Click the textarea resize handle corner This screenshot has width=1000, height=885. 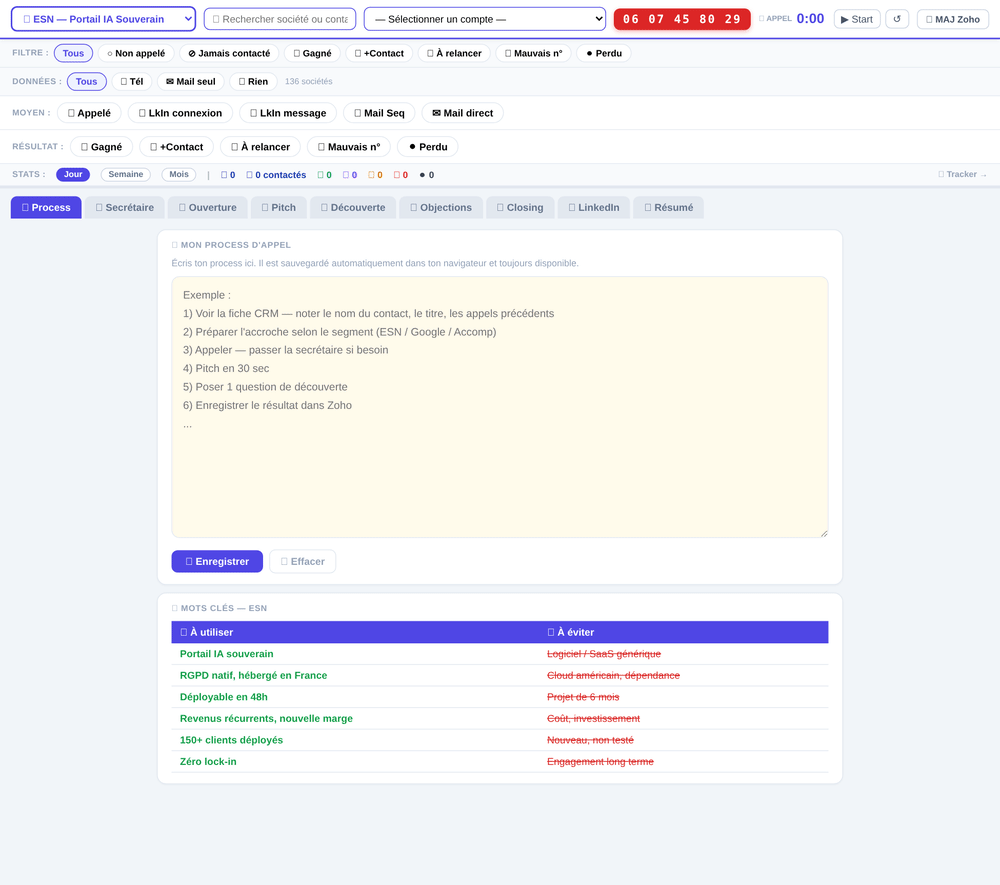pos(824,533)
